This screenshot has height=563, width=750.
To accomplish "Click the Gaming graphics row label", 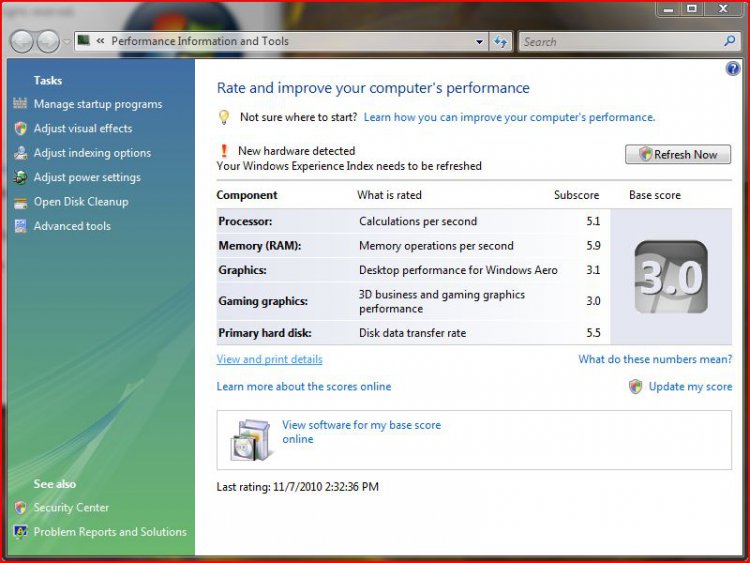I will (263, 301).
